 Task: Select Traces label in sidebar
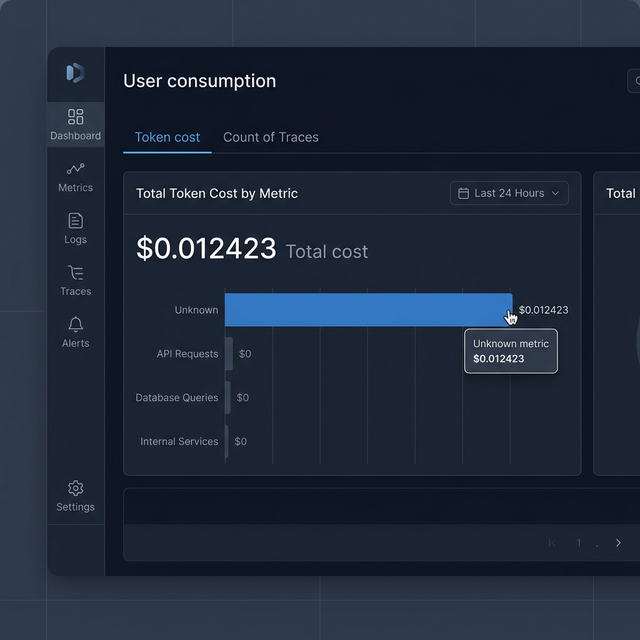[x=76, y=291]
